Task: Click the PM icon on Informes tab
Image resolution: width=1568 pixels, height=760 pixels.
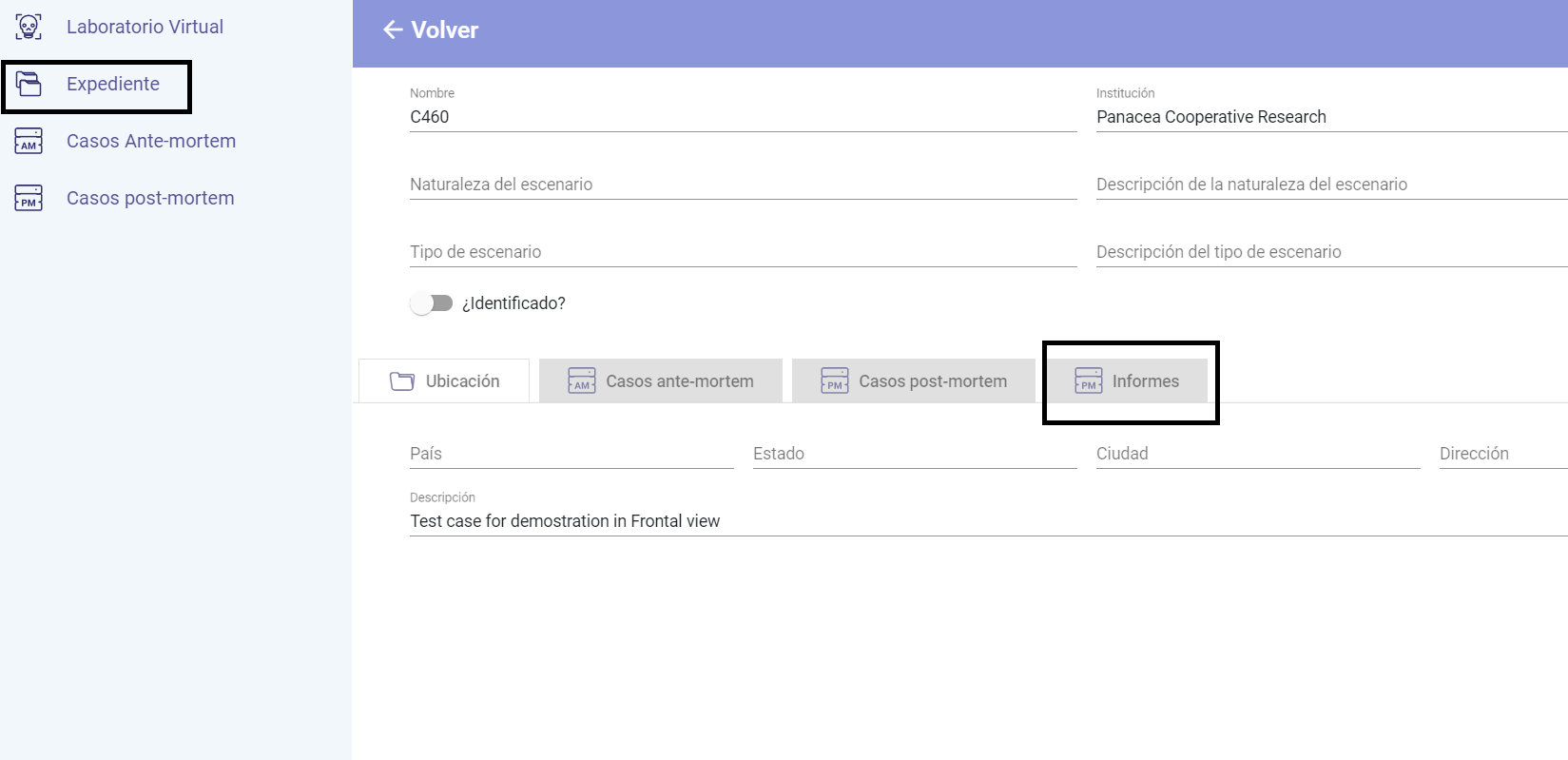Action: pyautogui.click(x=1088, y=381)
